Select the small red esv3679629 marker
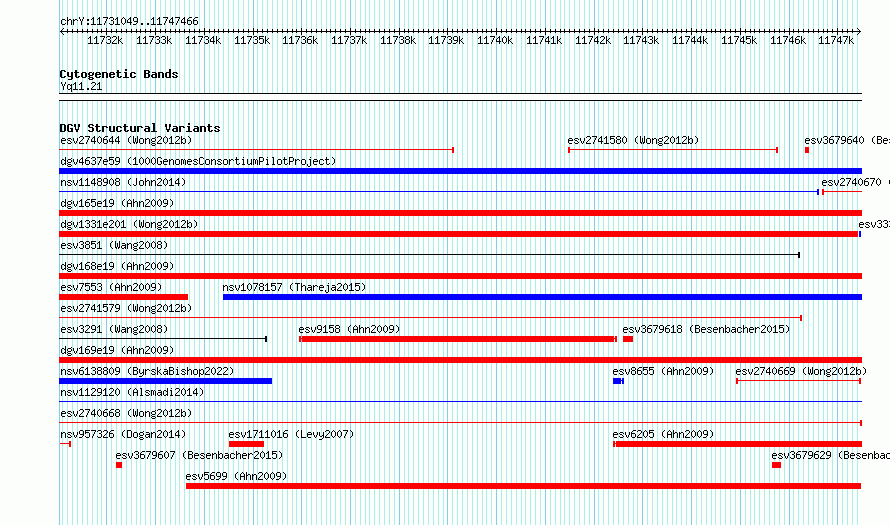This screenshot has width=890, height=525. (x=776, y=465)
